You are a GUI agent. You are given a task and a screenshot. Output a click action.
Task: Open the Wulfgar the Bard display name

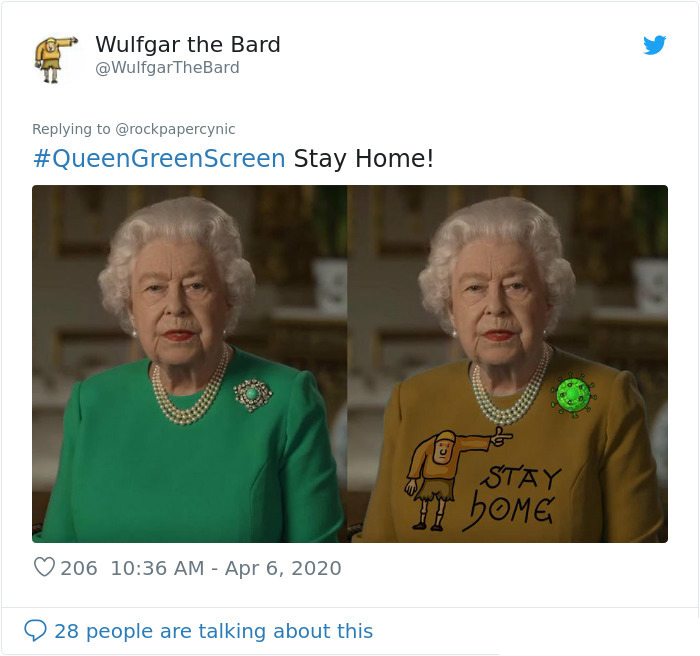(188, 44)
